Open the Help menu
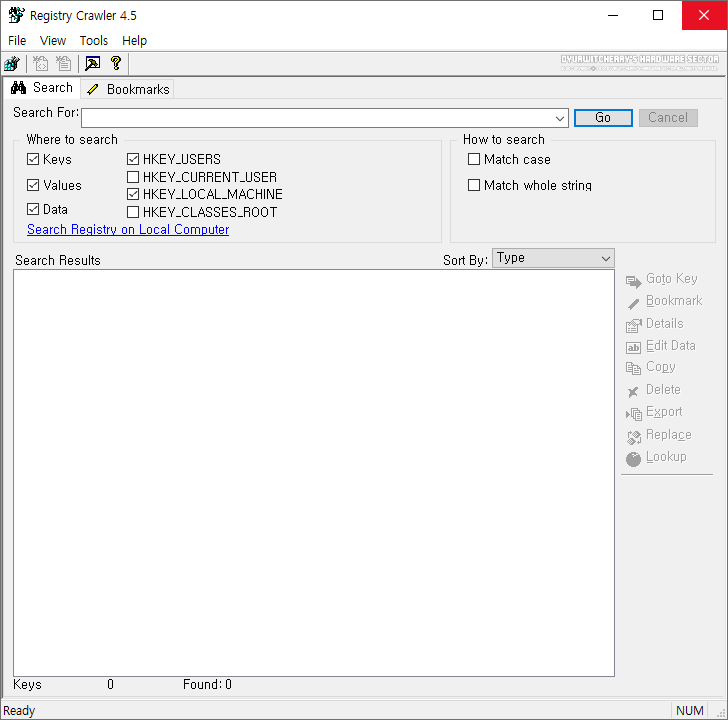Screen dimensions: 728x720 [135, 41]
